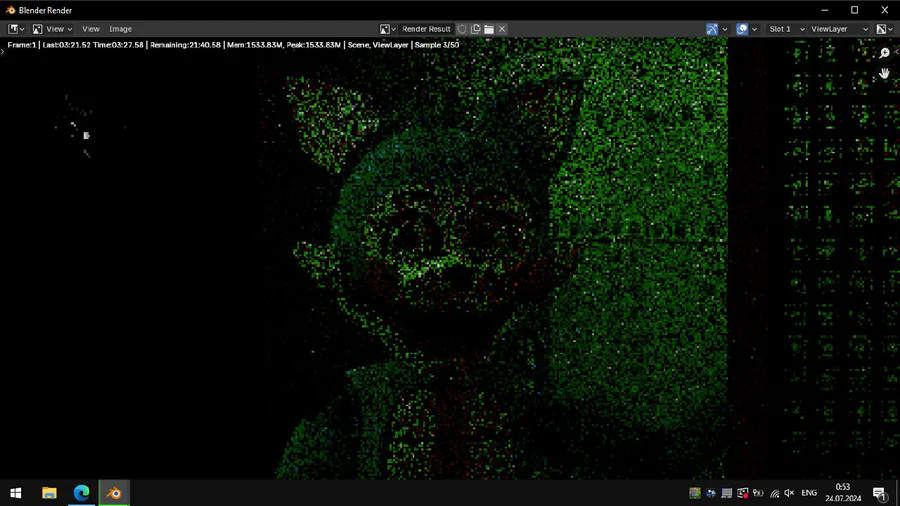Click the battery status tray icon
The width and height of the screenshot is (900, 506).
[758, 493]
